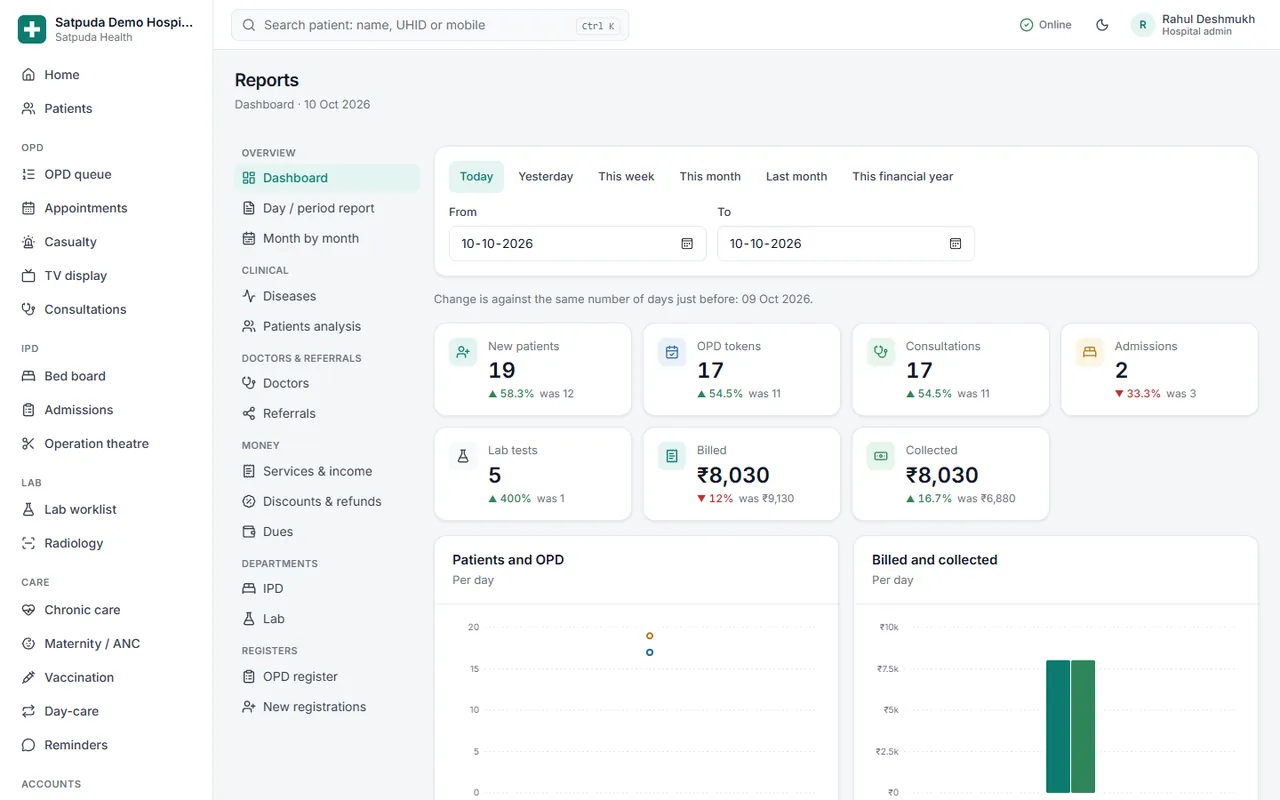Click the Discounts & refunds percent icon
Screen dimensions: 1280x800
coord(249,501)
